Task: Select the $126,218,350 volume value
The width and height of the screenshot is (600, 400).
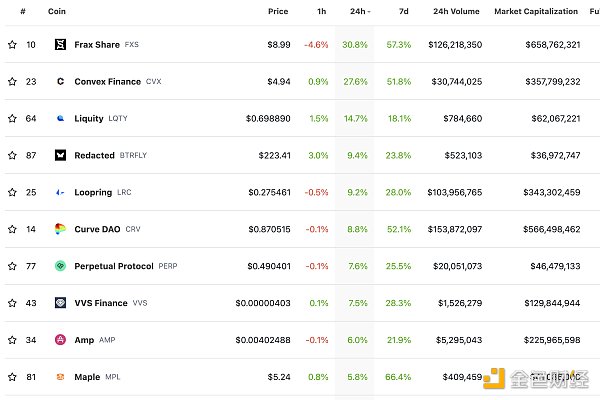Action: tap(455, 45)
